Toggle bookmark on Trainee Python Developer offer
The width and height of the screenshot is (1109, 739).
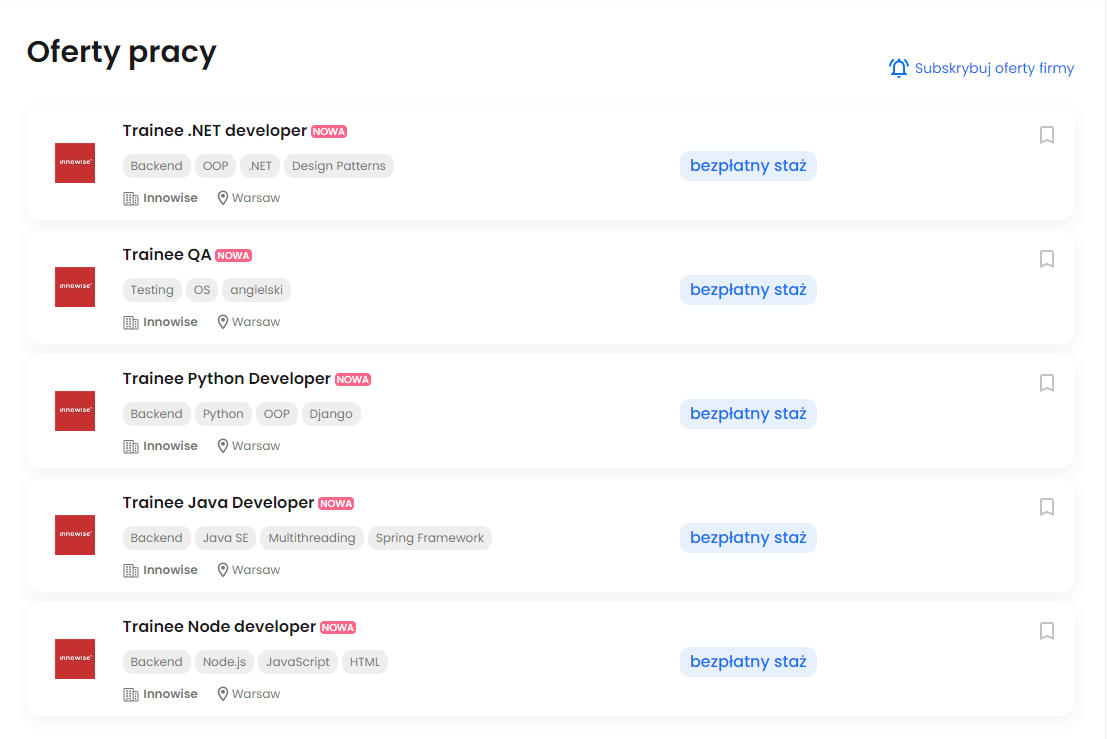tap(1047, 383)
